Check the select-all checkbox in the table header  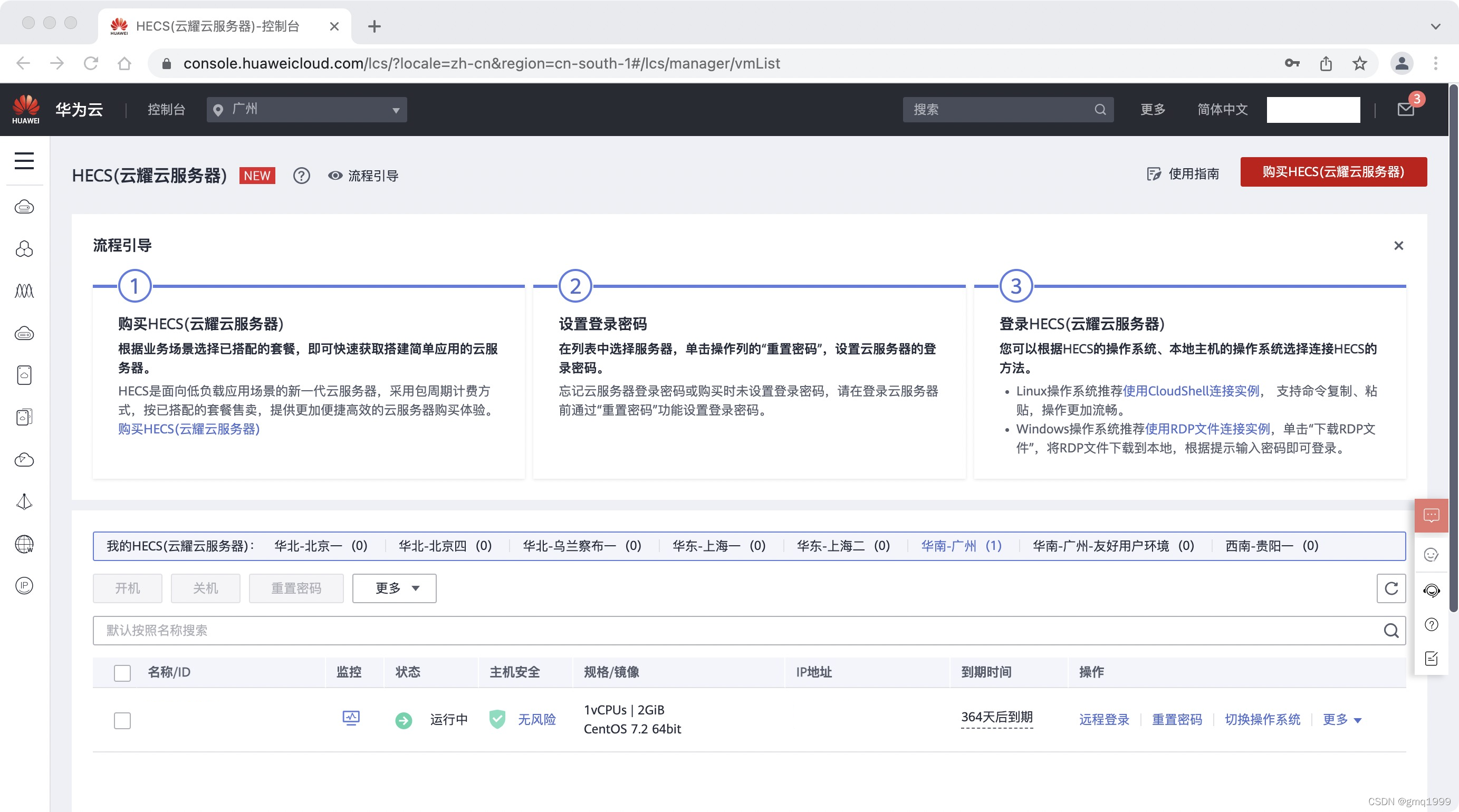coord(122,672)
